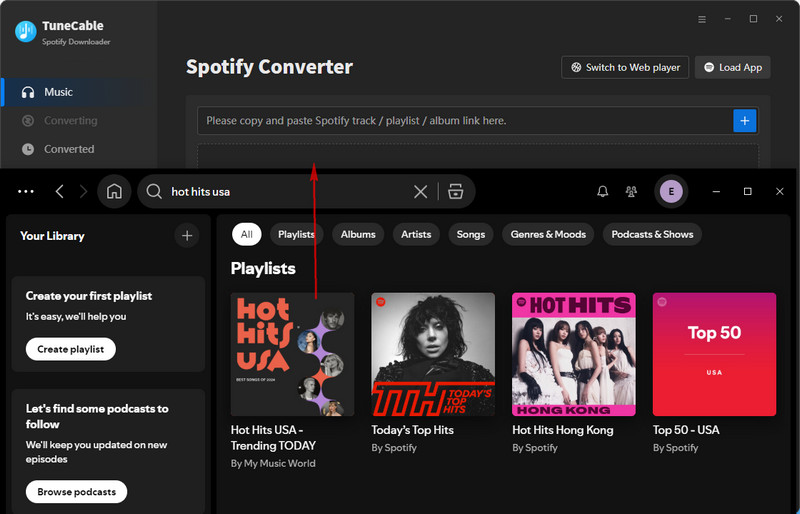Click the Spotify search magnifier icon
Image resolution: width=800 pixels, height=514 pixels.
click(x=154, y=191)
